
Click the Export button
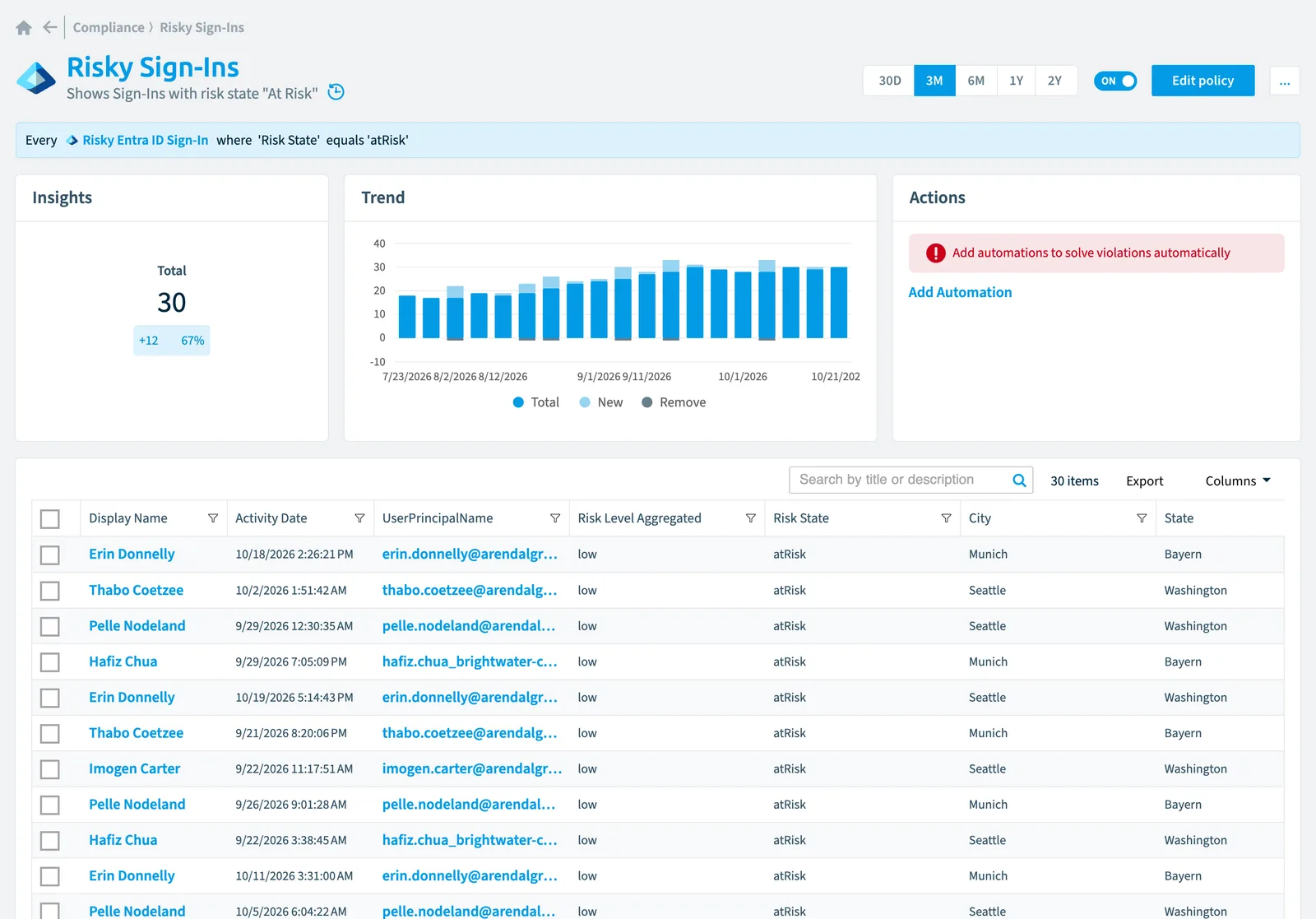click(x=1144, y=480)
